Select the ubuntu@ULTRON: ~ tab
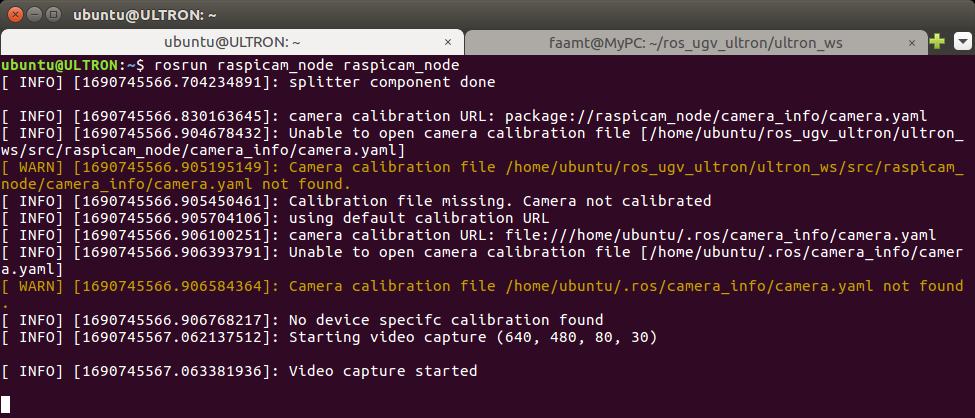This screenshot has height=418, width=975. 232,43
